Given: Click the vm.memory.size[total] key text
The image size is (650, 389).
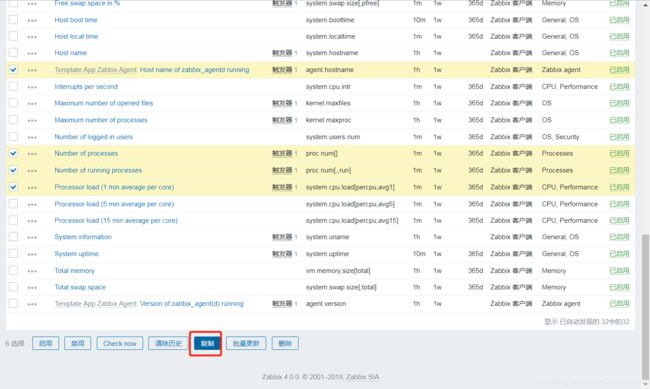Looking at the screenshot, I should coord(338,271).
